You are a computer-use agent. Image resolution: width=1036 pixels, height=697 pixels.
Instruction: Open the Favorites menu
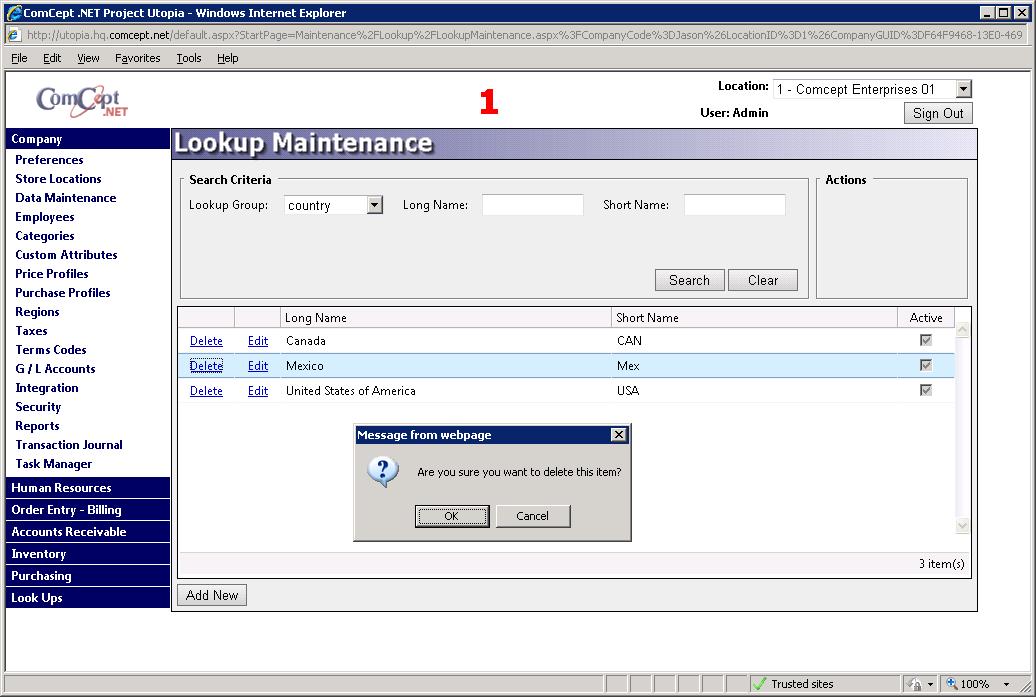tap(137, 58)
